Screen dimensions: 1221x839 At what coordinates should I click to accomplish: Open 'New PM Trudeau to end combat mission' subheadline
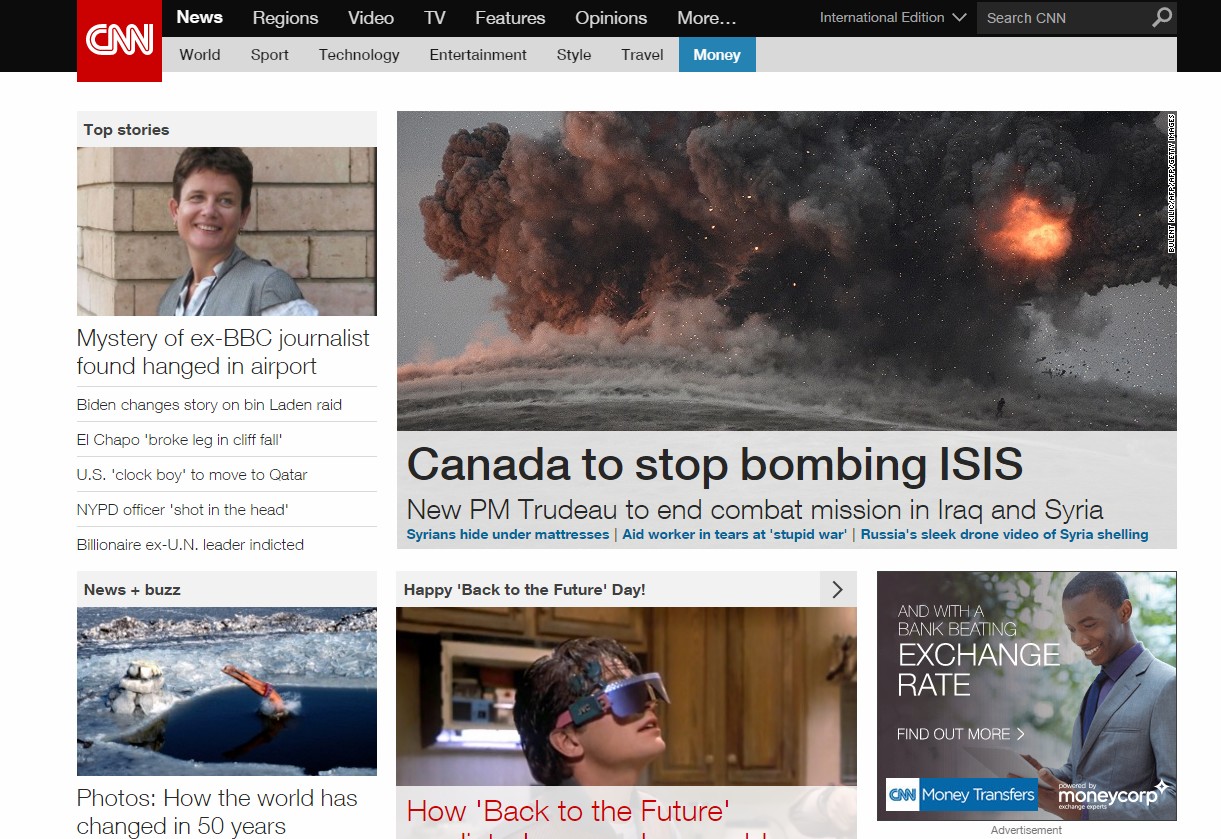755,509
